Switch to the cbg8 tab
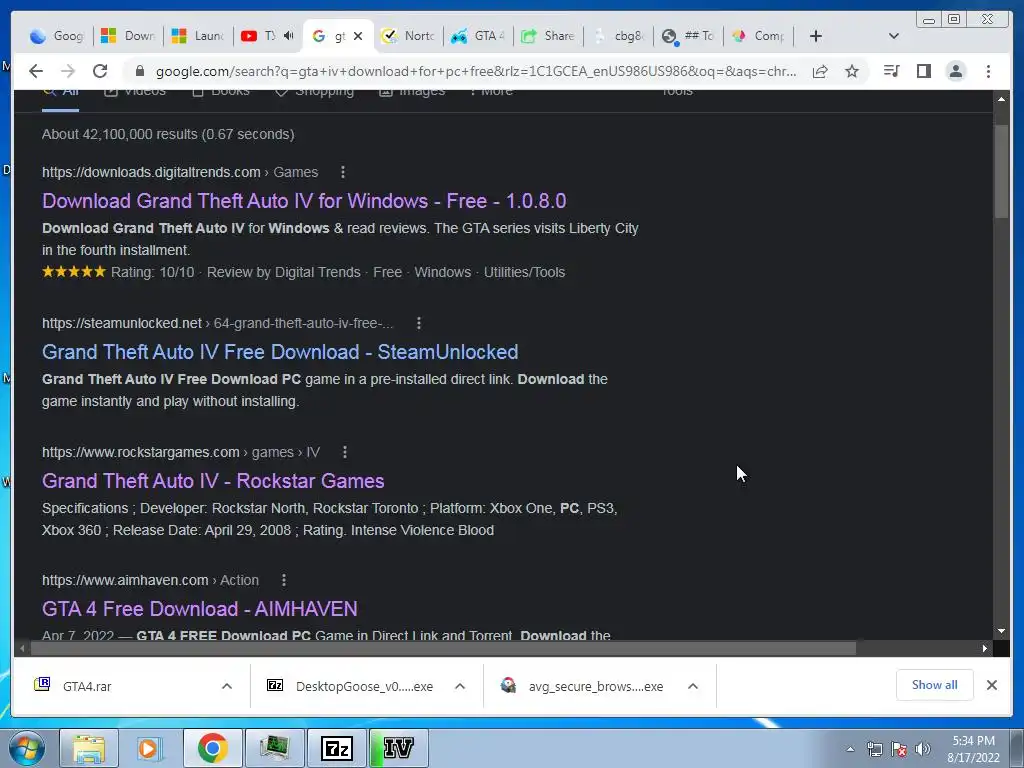The height and width of the screenshot is (768, 1024). tap(618, 36)
